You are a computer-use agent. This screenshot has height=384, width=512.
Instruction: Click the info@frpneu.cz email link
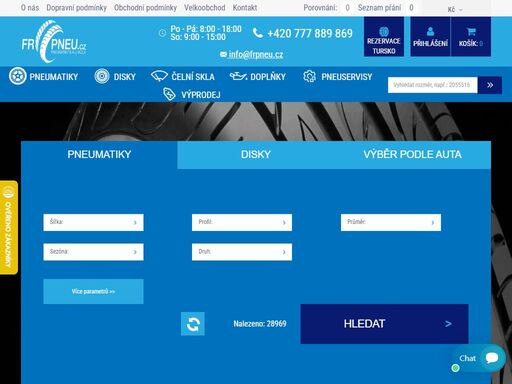click(256, 54)
